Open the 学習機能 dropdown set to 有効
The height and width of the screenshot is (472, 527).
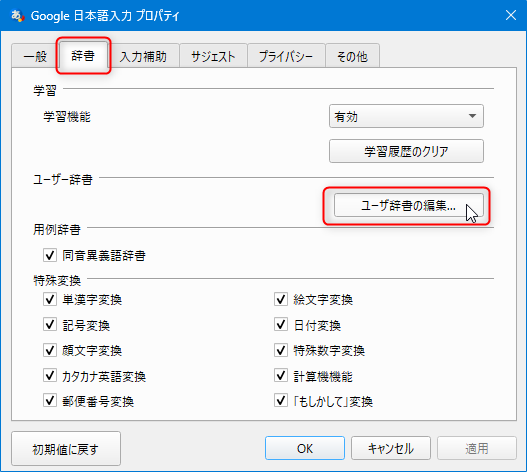(406, 116)
